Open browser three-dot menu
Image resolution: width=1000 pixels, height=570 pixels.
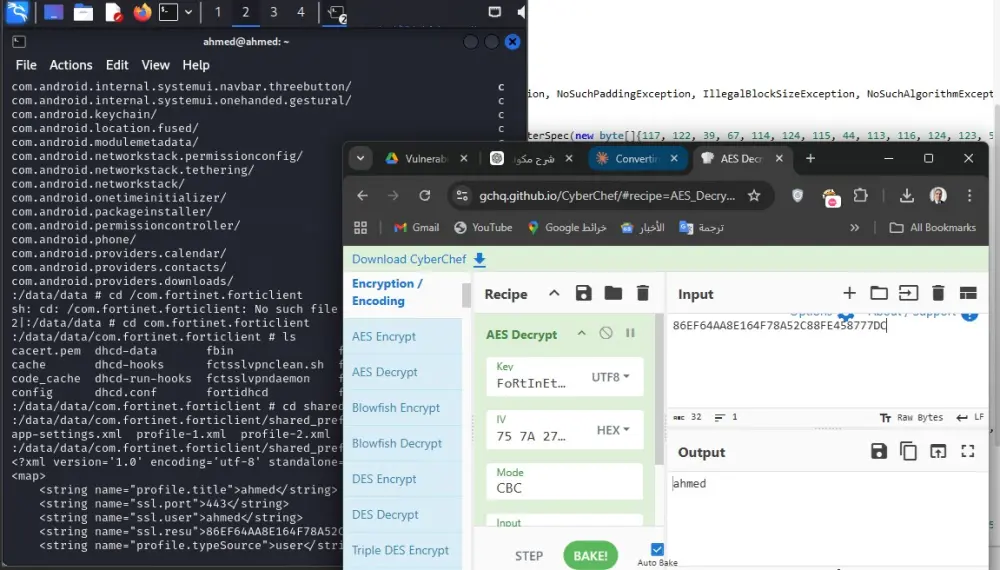coord(969,196)
